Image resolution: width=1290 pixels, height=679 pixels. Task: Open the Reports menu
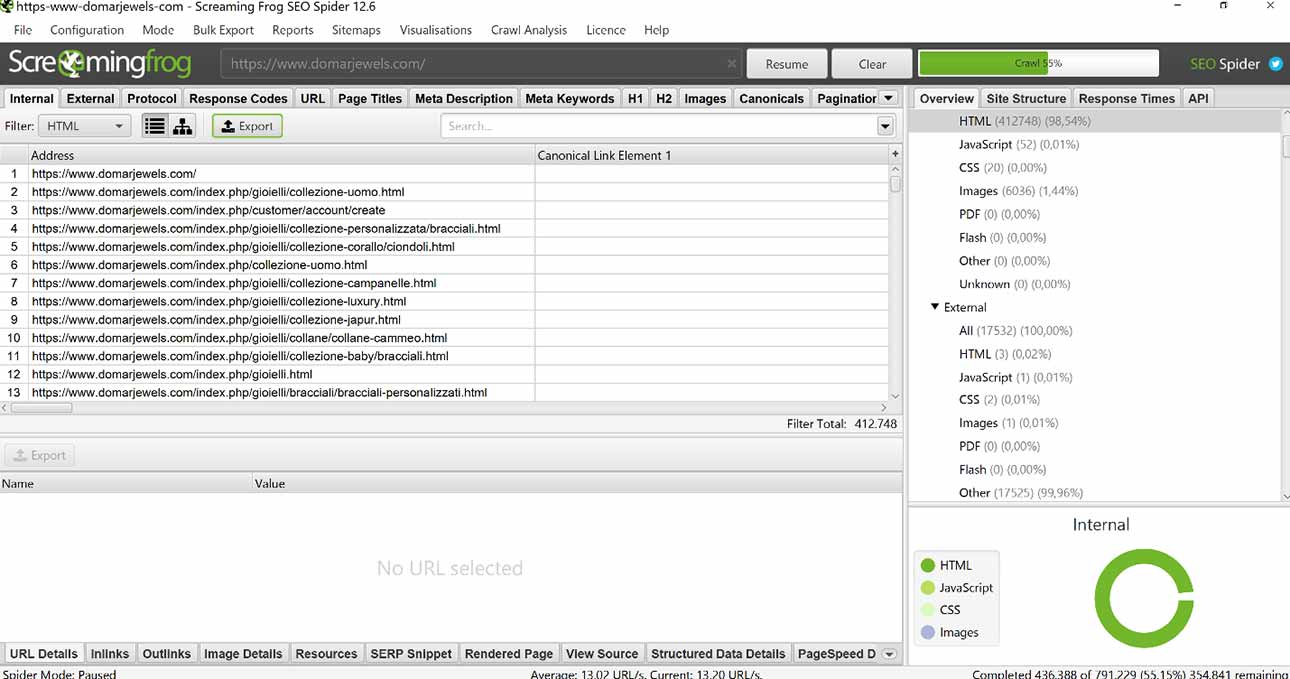coord(293,30)
